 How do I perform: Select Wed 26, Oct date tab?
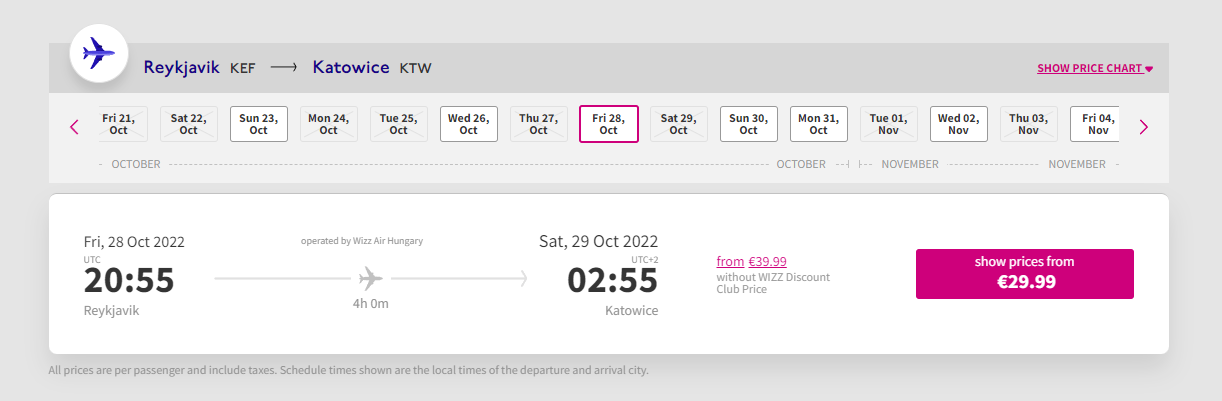click(x=469, y=124)
